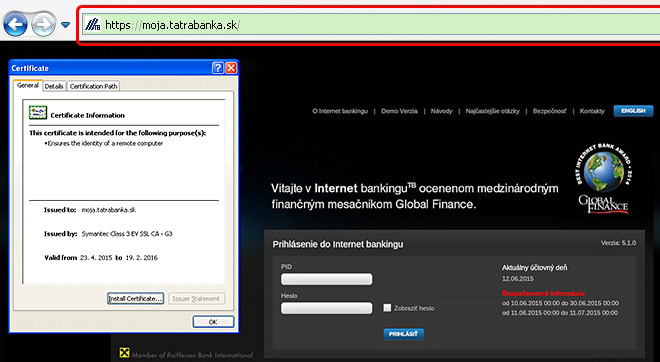Enable the Zobraziť heslo checkbox

click(x=387, y=308)
